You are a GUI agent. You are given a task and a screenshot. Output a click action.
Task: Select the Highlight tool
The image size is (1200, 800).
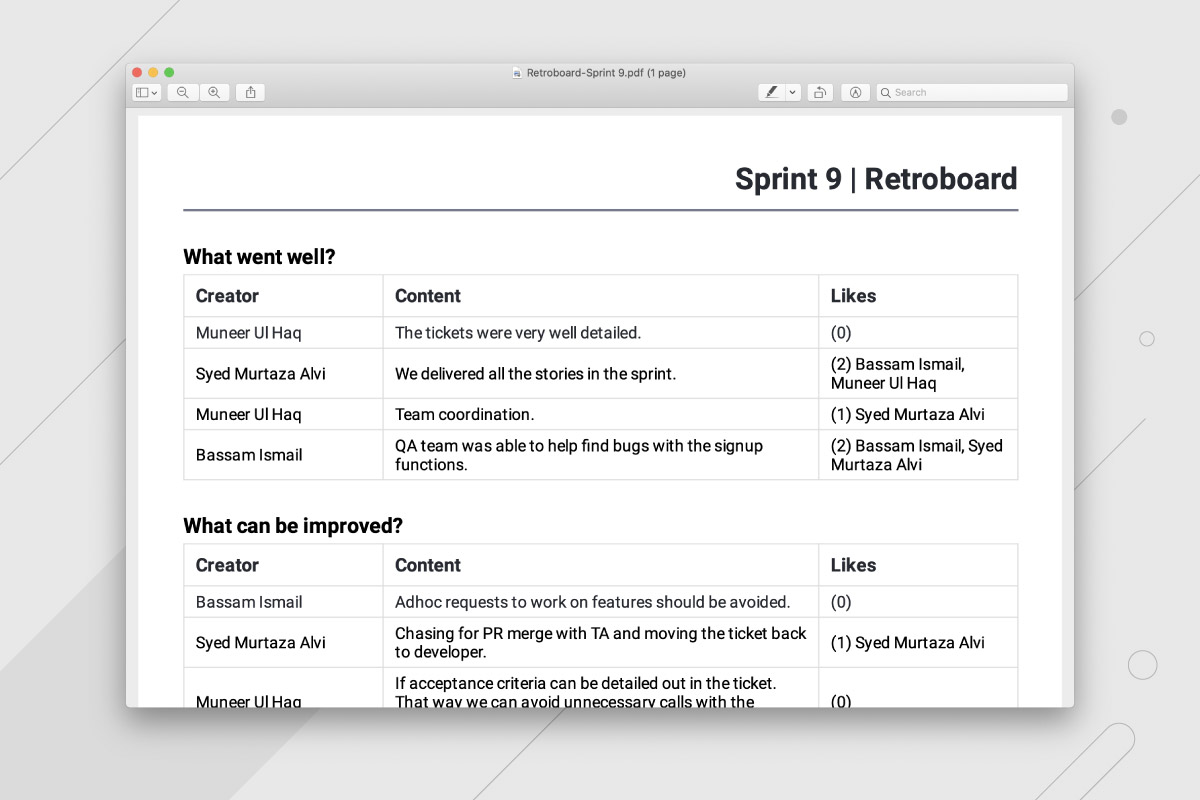pyautogui.click(x=772, y=92)
